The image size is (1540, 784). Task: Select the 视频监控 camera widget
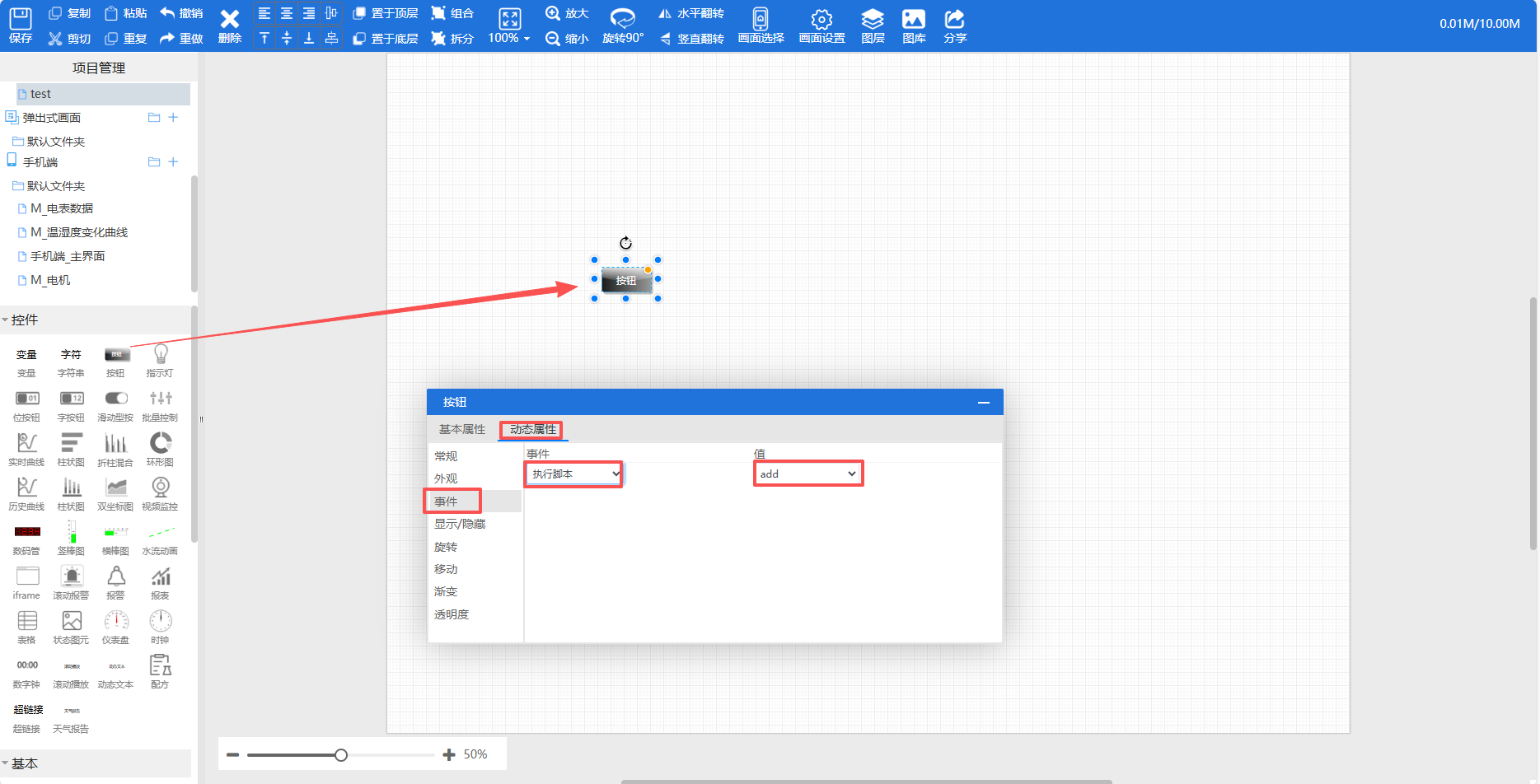[x=161, y=488]
